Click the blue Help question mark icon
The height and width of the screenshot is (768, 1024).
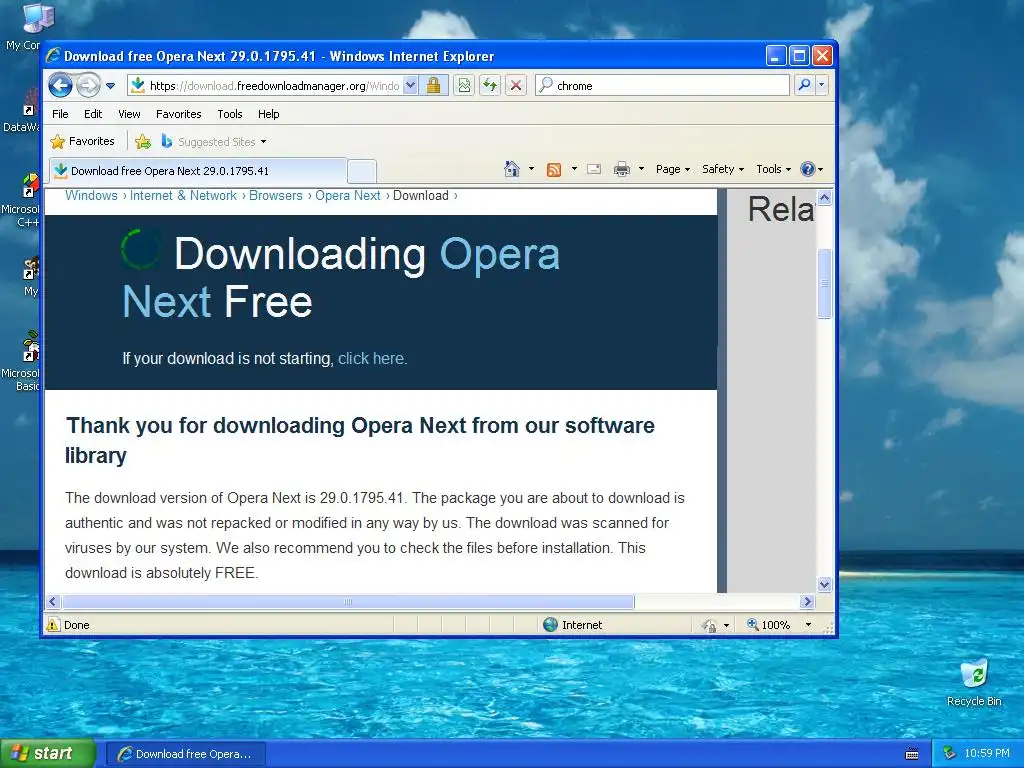(808, 169)
